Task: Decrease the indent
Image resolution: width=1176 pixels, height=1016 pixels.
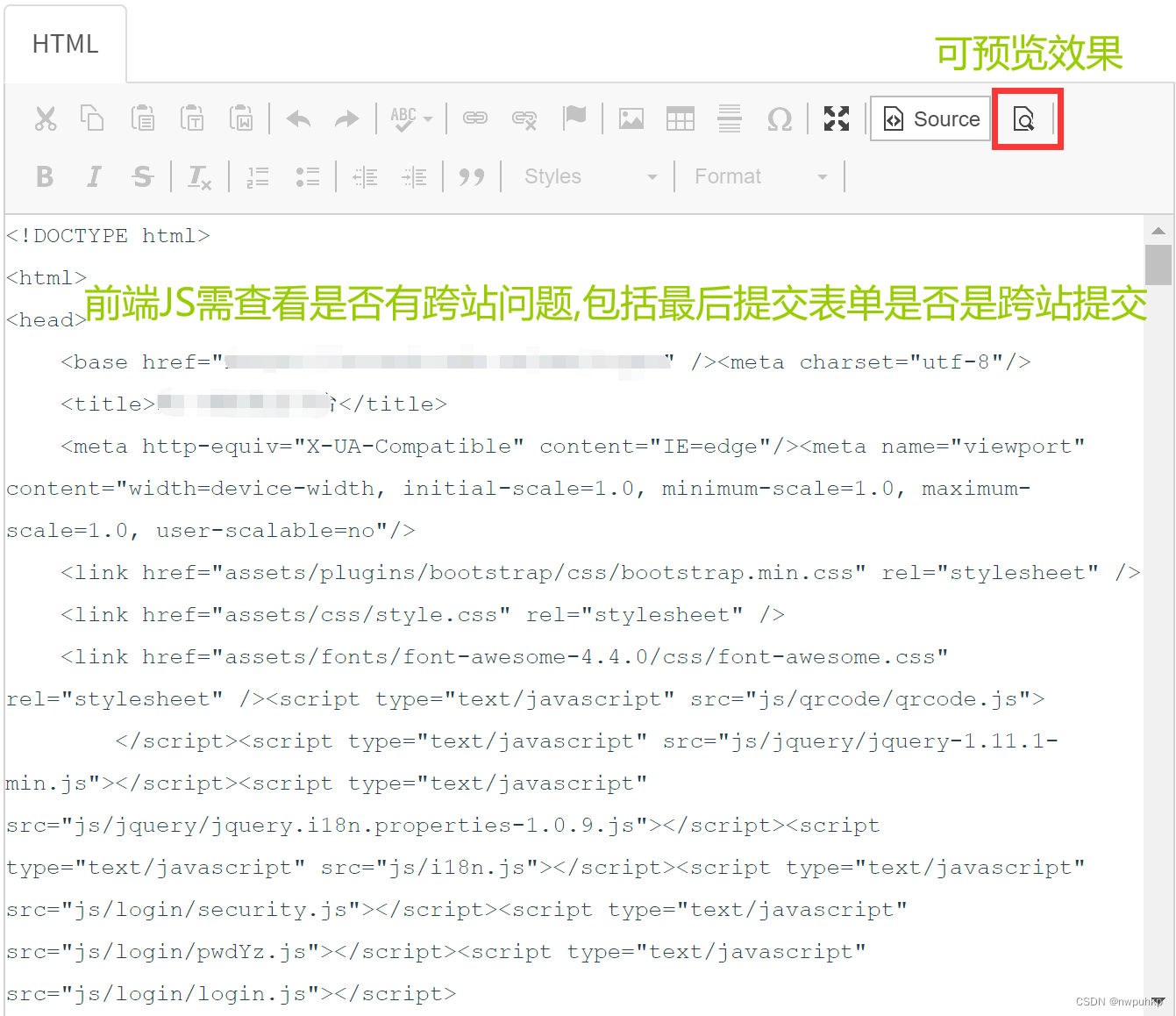Action: click(x=365, y=177)
